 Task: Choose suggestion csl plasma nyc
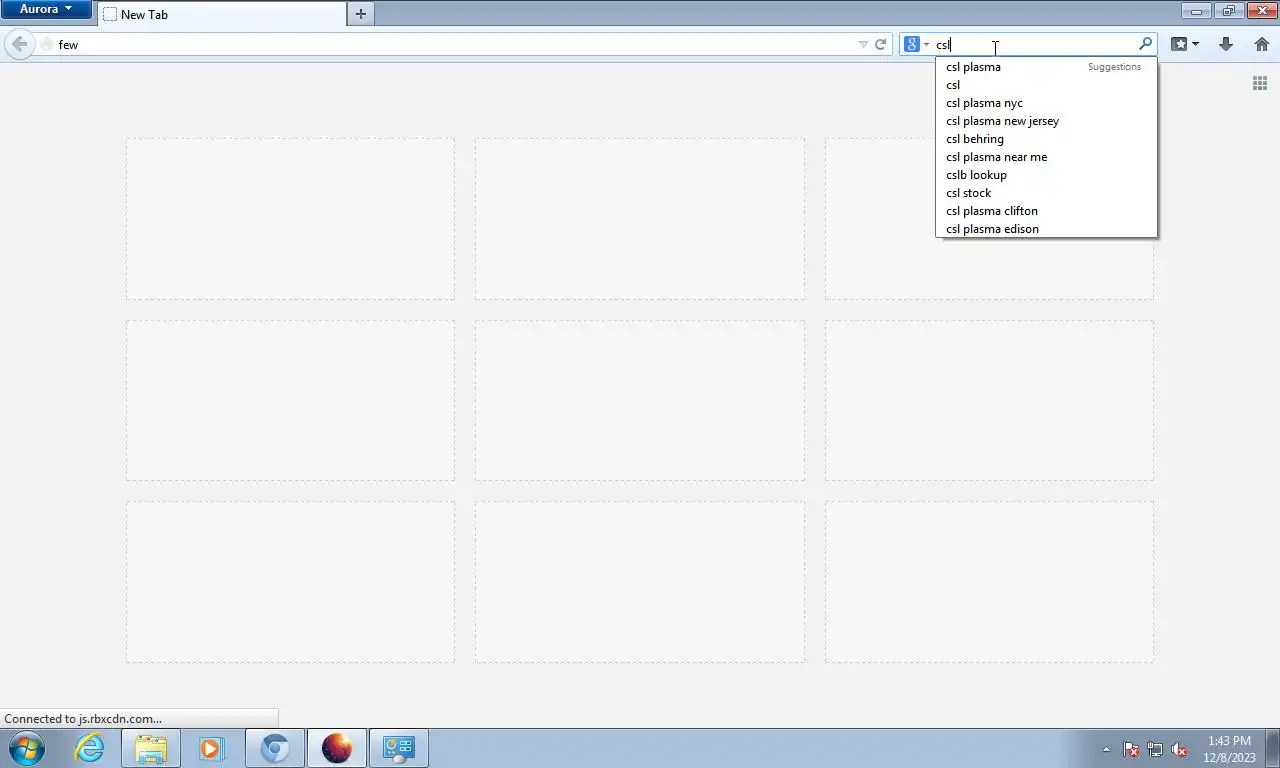(1046, 103)
